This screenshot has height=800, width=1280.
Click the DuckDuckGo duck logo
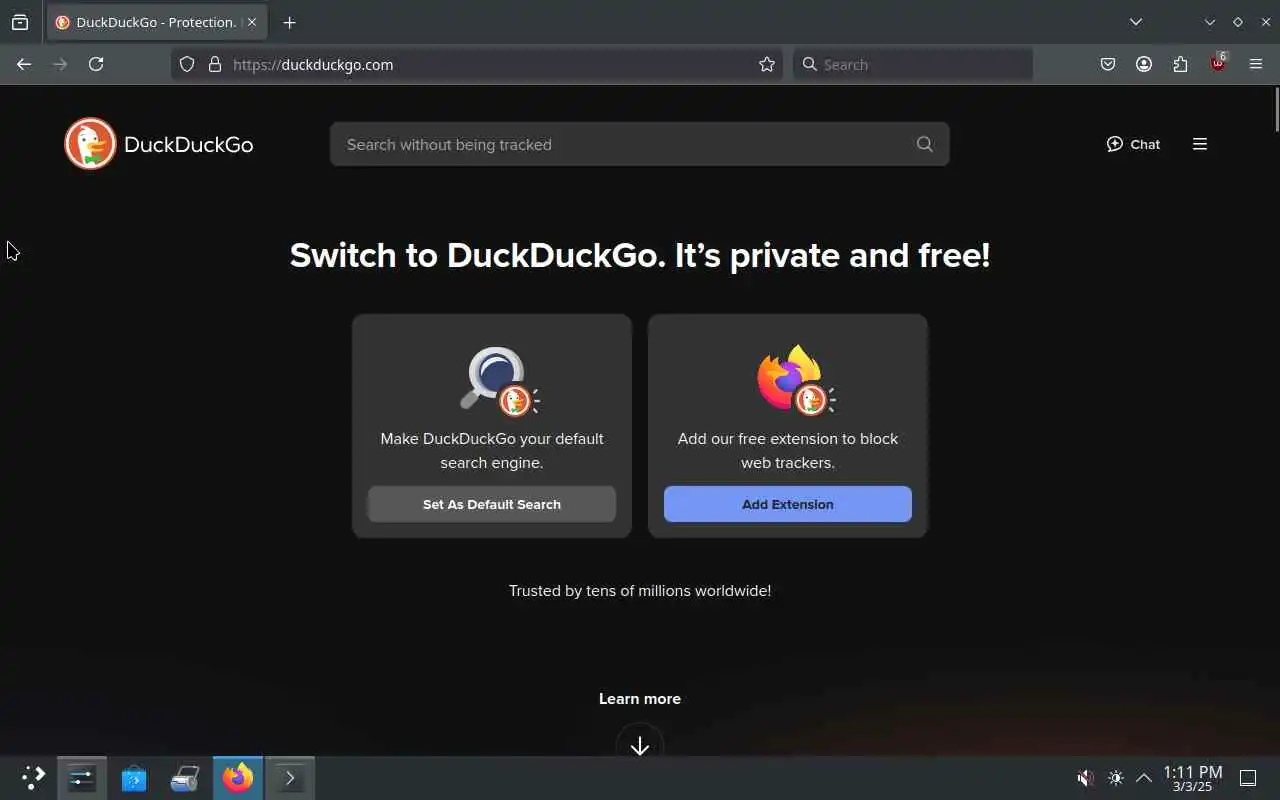click(x=90, y=144)
